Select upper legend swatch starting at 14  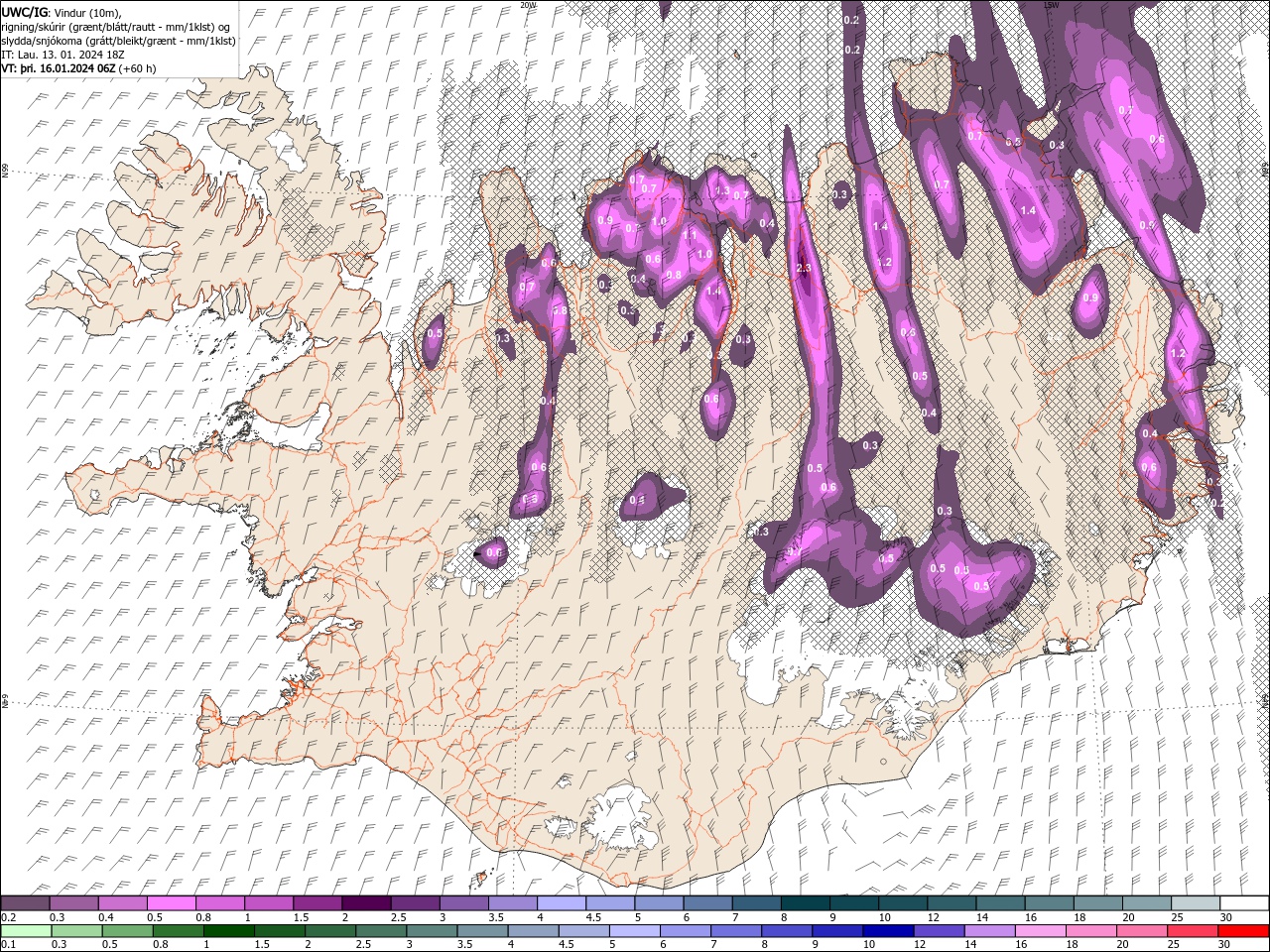tap(1000, 903)
